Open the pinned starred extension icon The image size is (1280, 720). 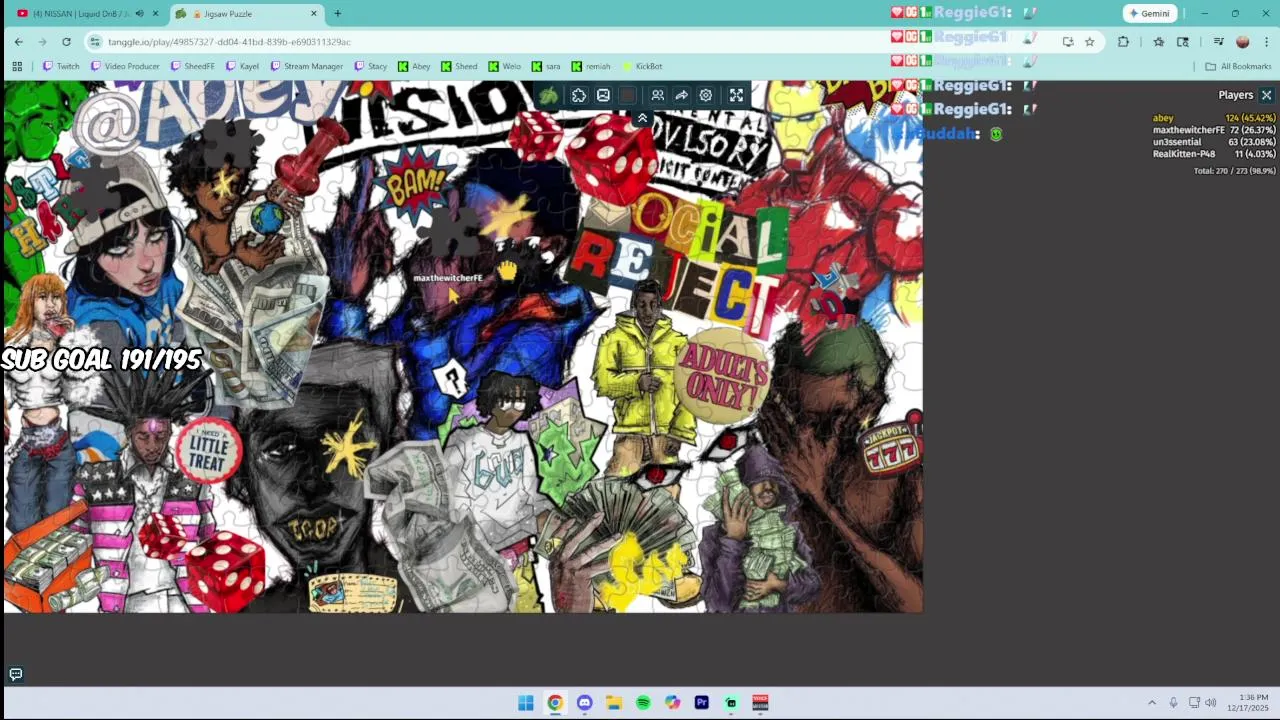tap(1158, 42)
